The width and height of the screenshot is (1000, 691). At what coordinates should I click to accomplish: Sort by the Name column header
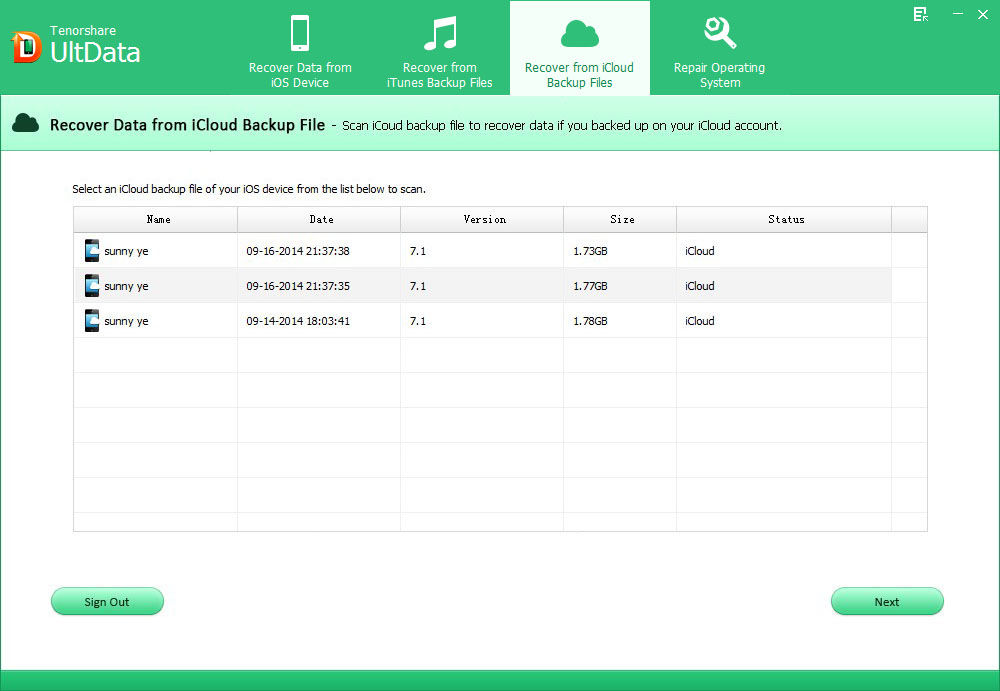coord(156,219)
